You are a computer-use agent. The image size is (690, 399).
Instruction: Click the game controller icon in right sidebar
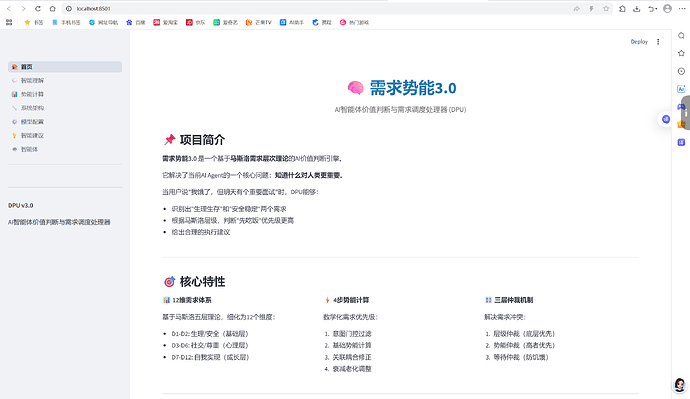pos(681,107)
